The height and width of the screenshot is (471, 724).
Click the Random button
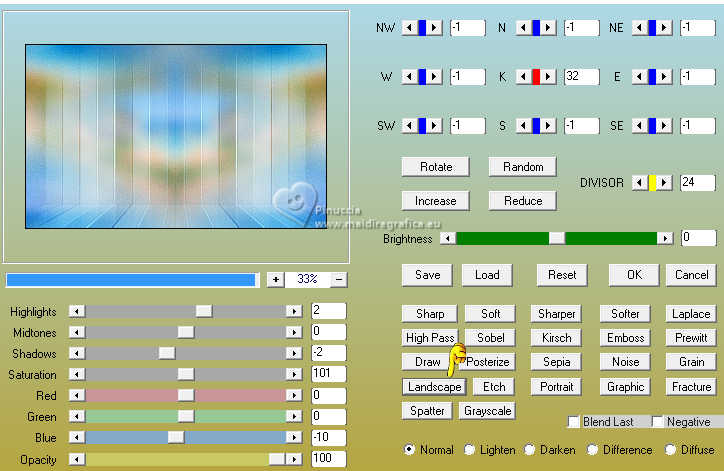(x=523, y=167)
